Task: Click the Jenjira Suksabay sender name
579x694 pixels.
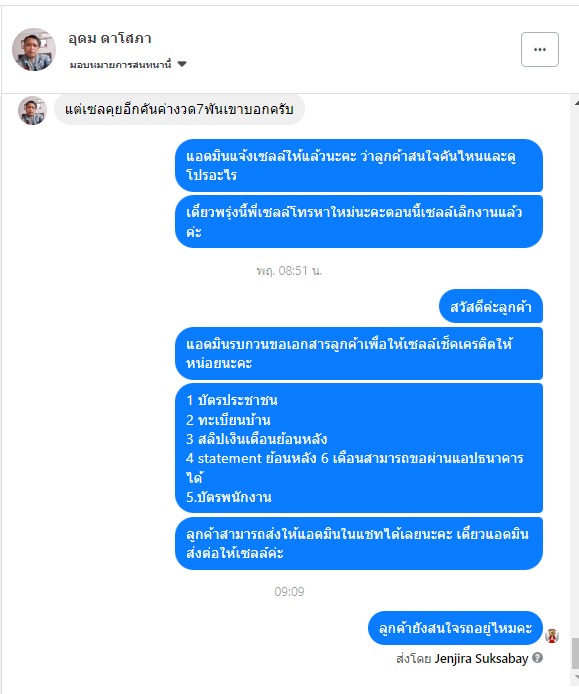Action: pyautogui.click(x=481, y=659)
